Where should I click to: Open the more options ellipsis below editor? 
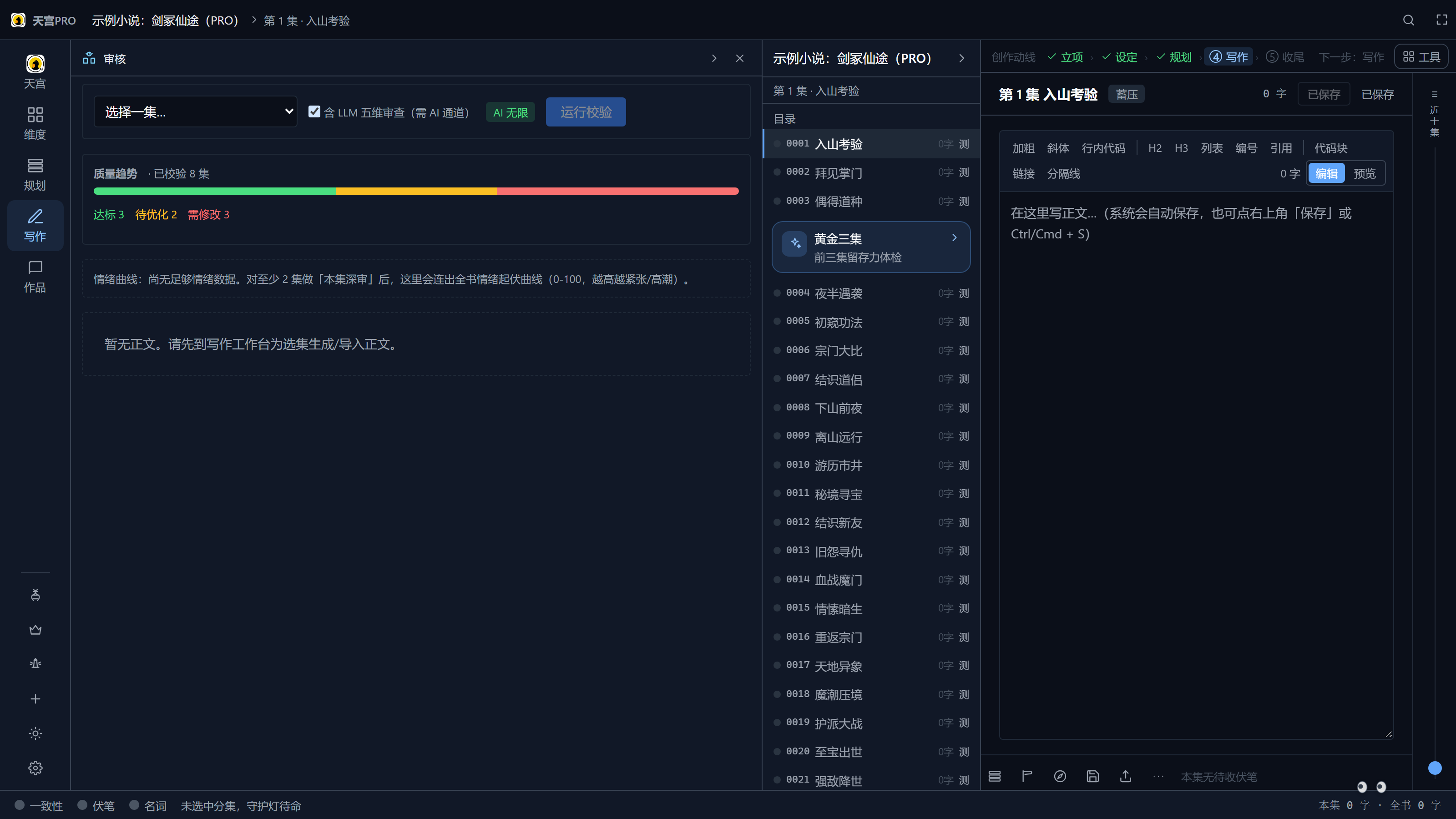click(x=1158, y=776)
